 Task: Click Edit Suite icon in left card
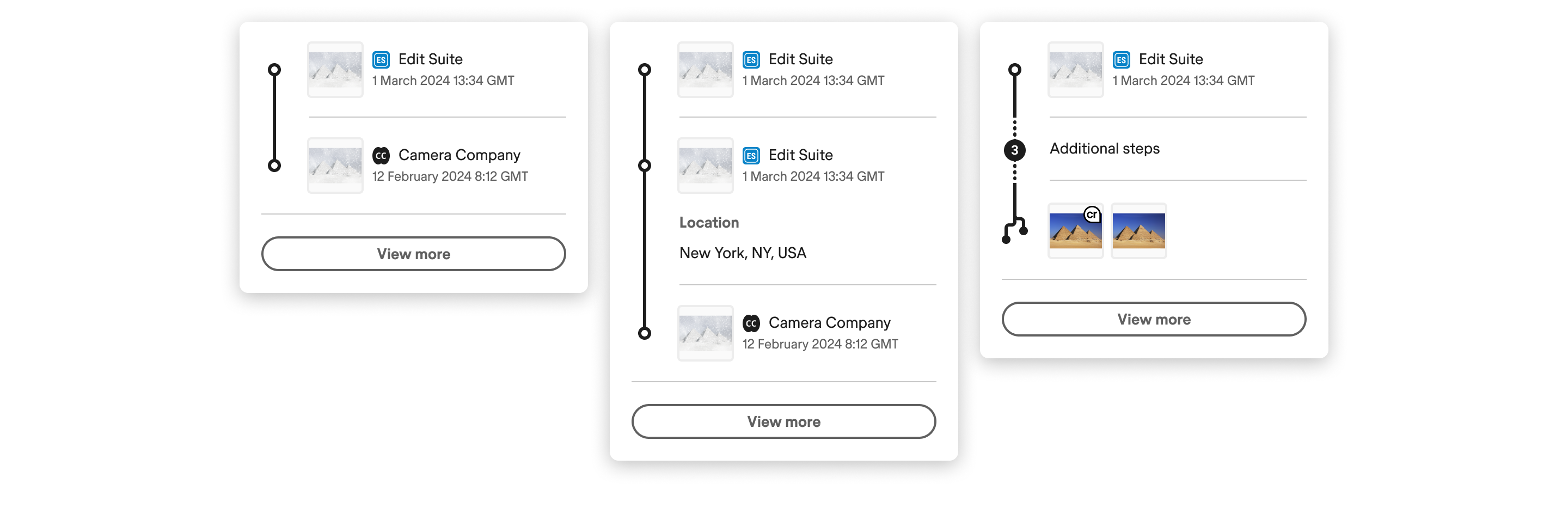381,60
